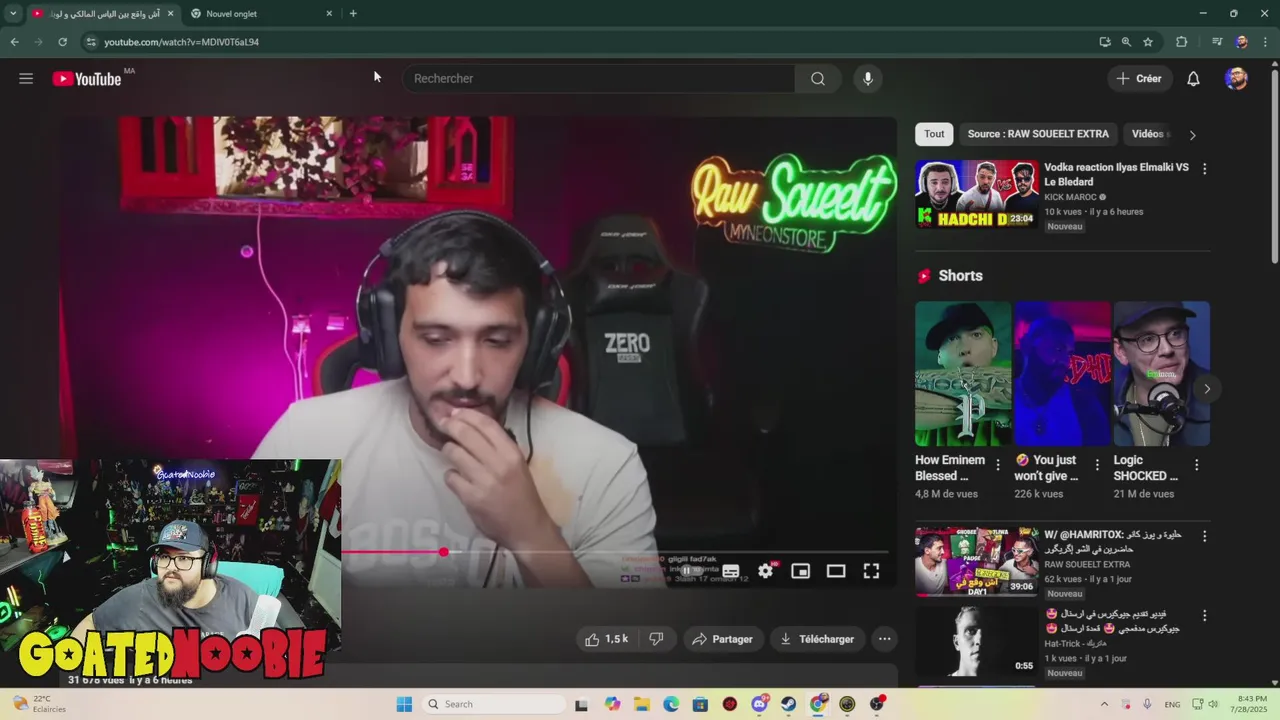Click the Télécharger button
This screenshot has height=720, width=1280.
[x=817, y=639]
